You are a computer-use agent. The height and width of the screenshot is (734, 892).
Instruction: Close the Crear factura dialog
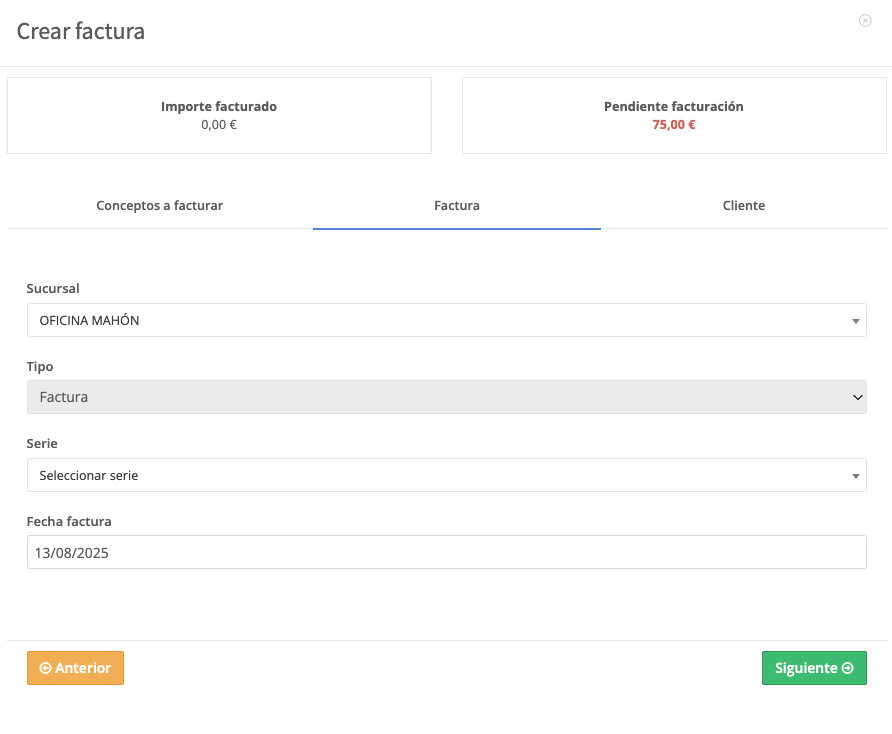[865, 20]
